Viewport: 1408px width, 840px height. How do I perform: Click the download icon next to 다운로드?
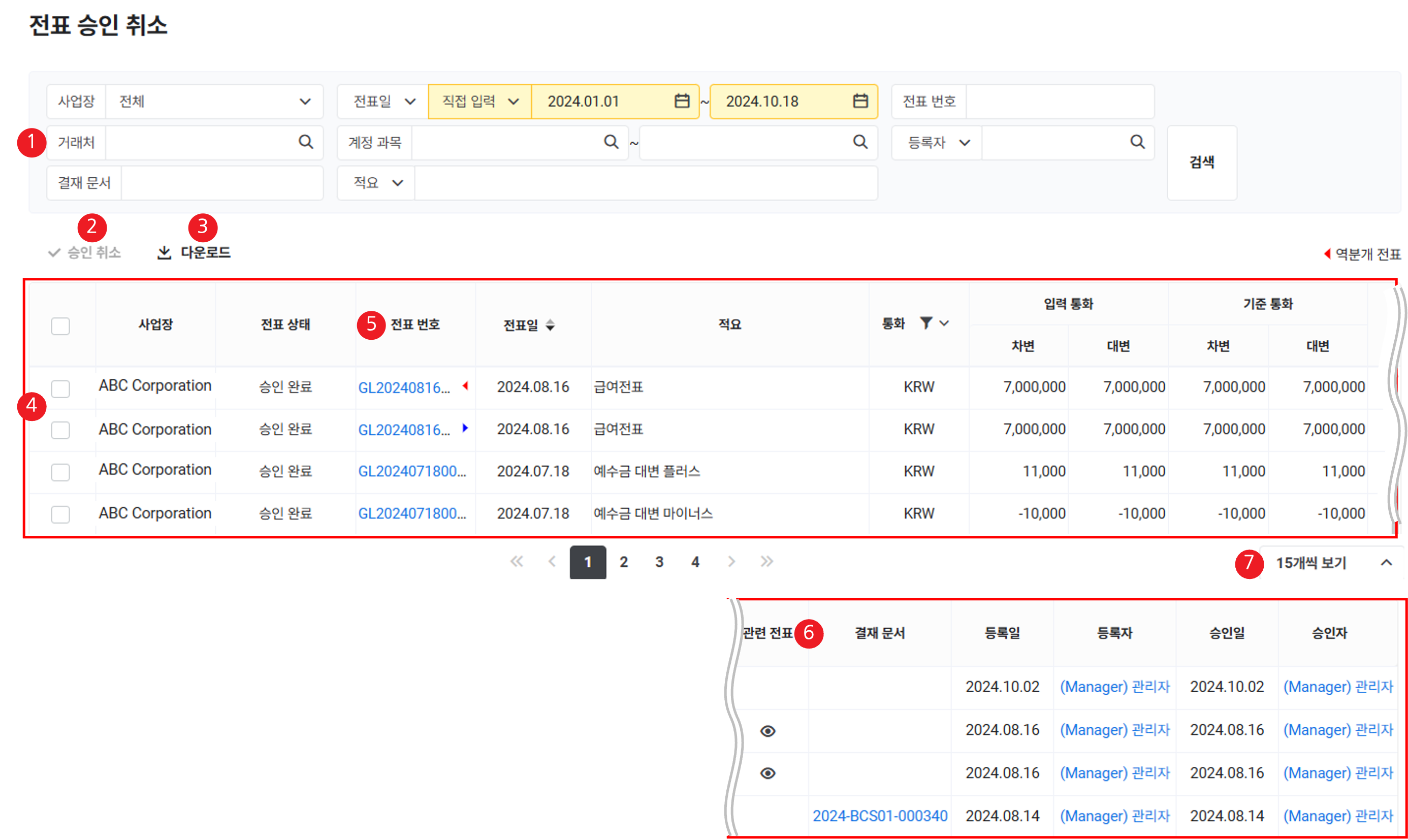164,252
